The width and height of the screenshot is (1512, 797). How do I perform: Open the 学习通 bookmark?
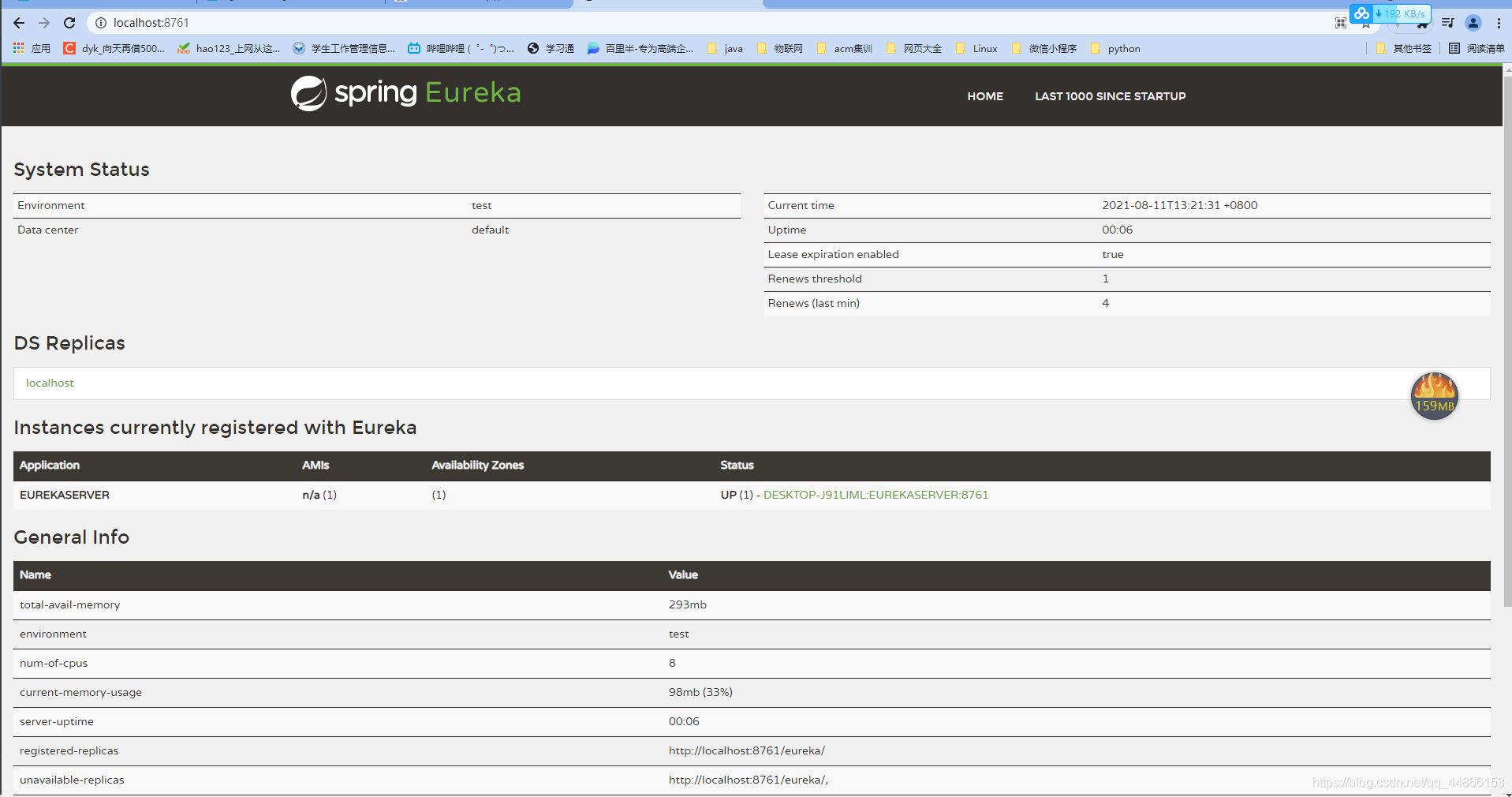[551, 48]
